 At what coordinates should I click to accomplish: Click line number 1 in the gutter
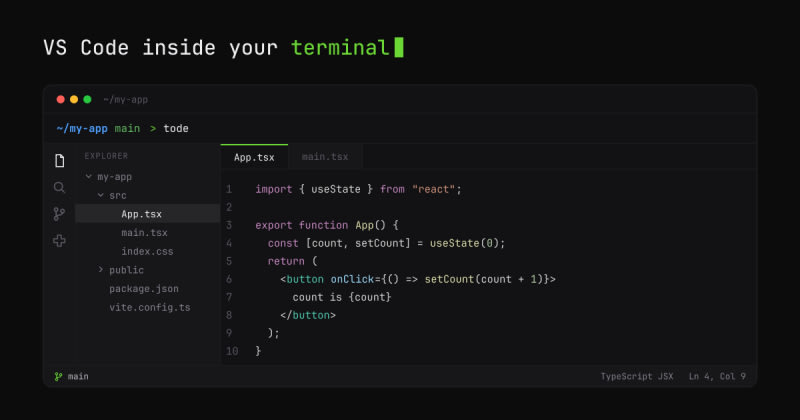[x=229, y=189]
